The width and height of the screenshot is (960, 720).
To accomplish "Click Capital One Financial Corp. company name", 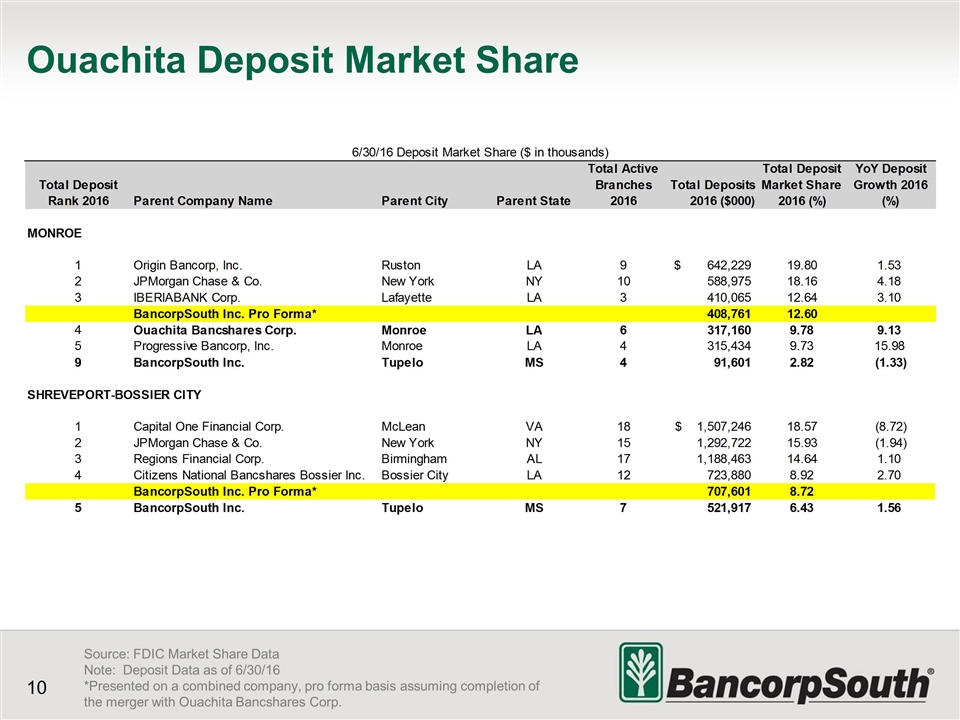I will coord(209,427).
